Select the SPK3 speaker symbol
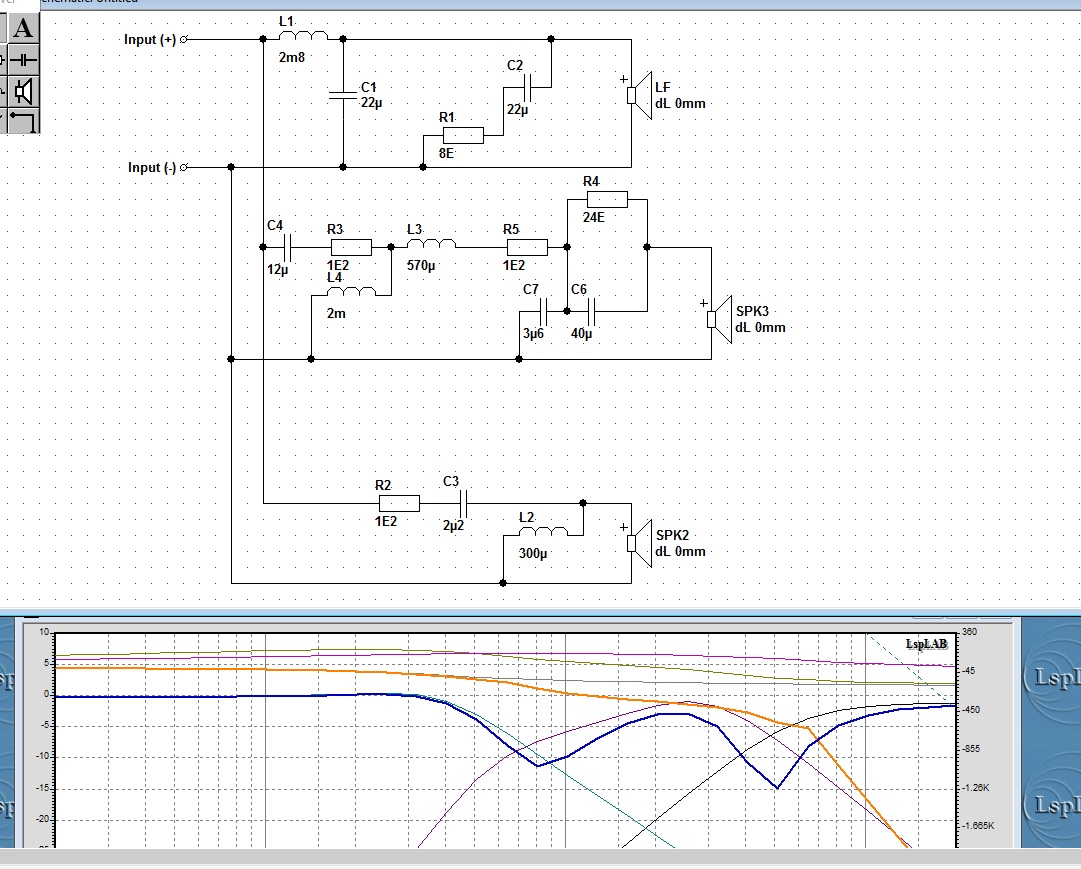1081x869 pixels. (x=720, y=319)
